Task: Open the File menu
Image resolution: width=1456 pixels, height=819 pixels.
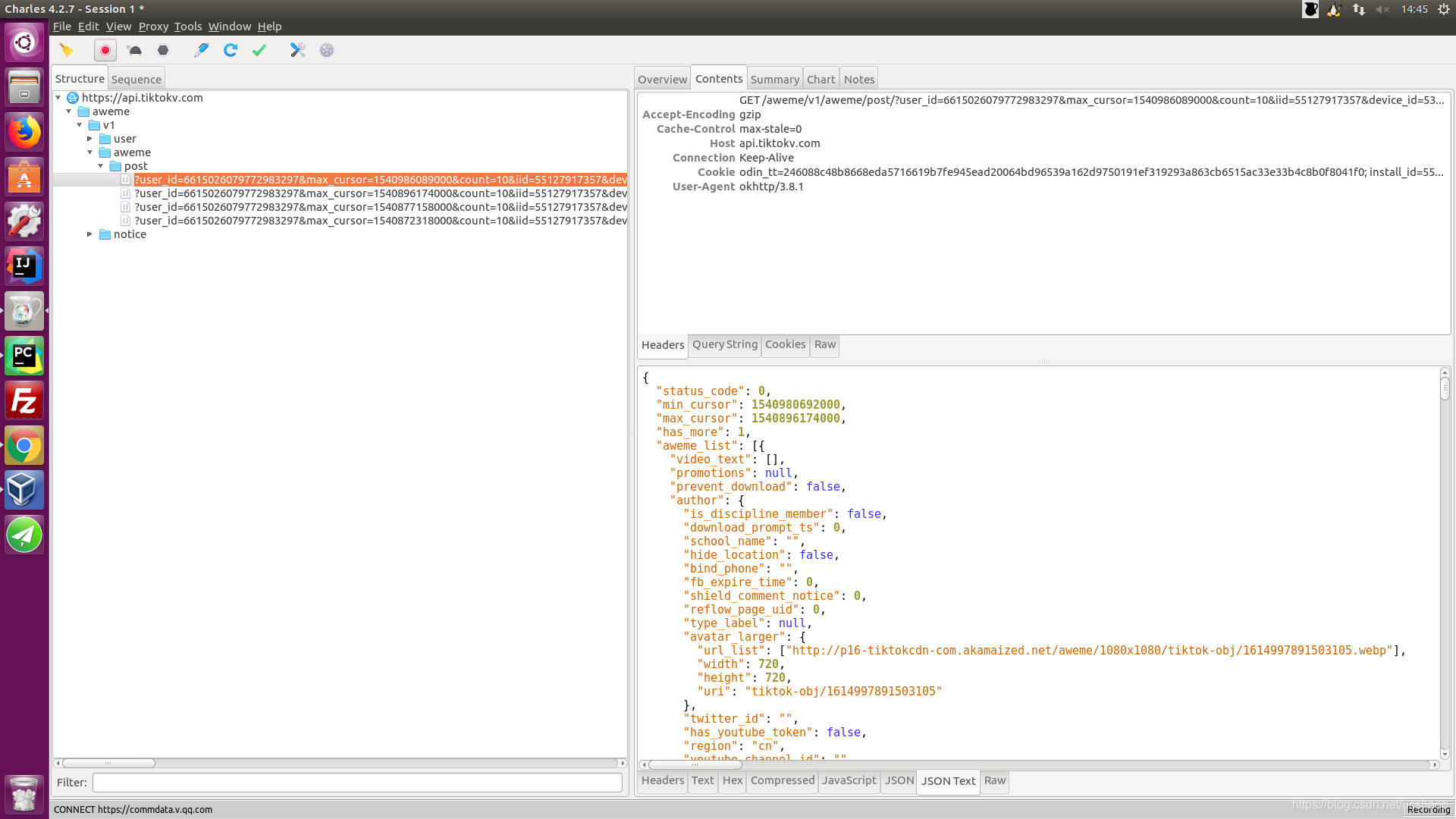Action: (62, 27)
